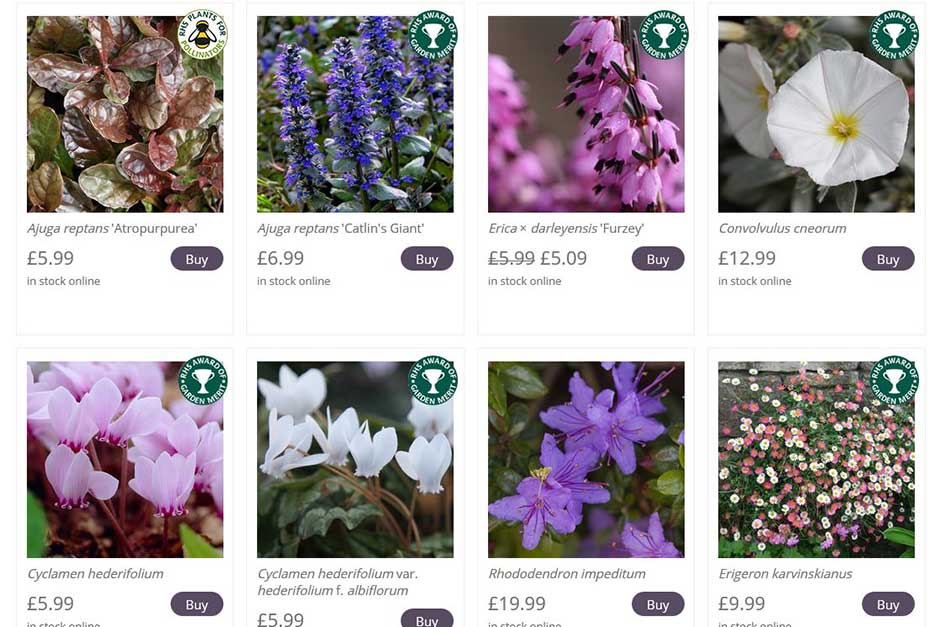Click the Award of Garden Merit badge on Catlin's Giant

click(433, 35)
